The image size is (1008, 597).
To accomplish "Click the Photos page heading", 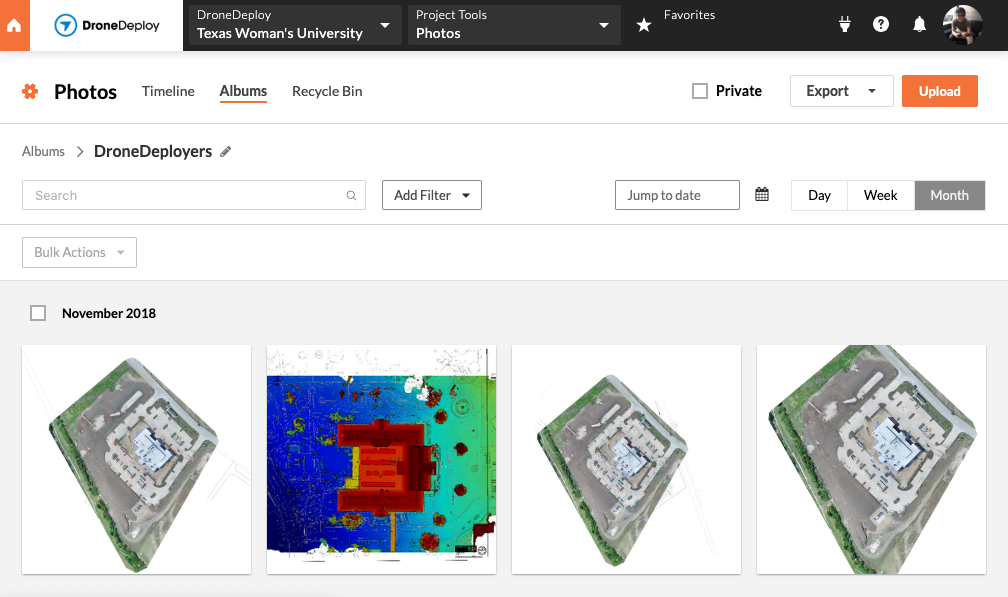I will (x=86, y=92).
